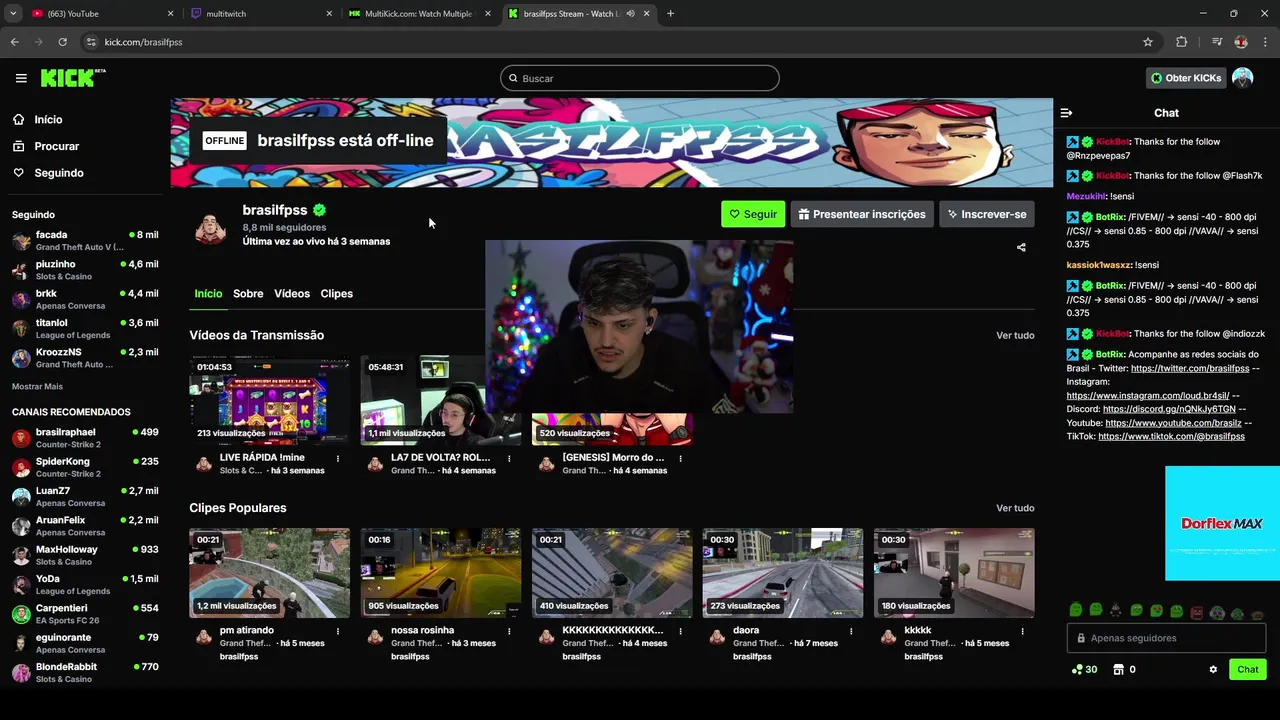Open options for LA7 DE VOLTA video

509,458
